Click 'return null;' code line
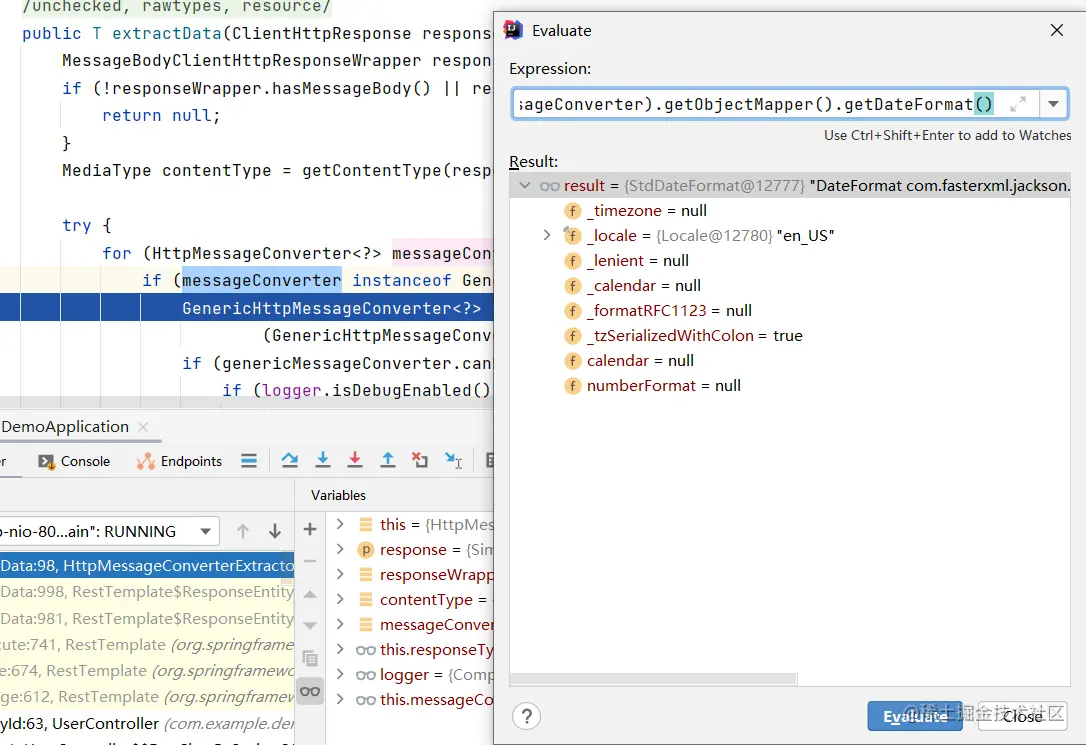Image resolution: width=1086 pixels, height=745 pixels. [x=161, y=116]
